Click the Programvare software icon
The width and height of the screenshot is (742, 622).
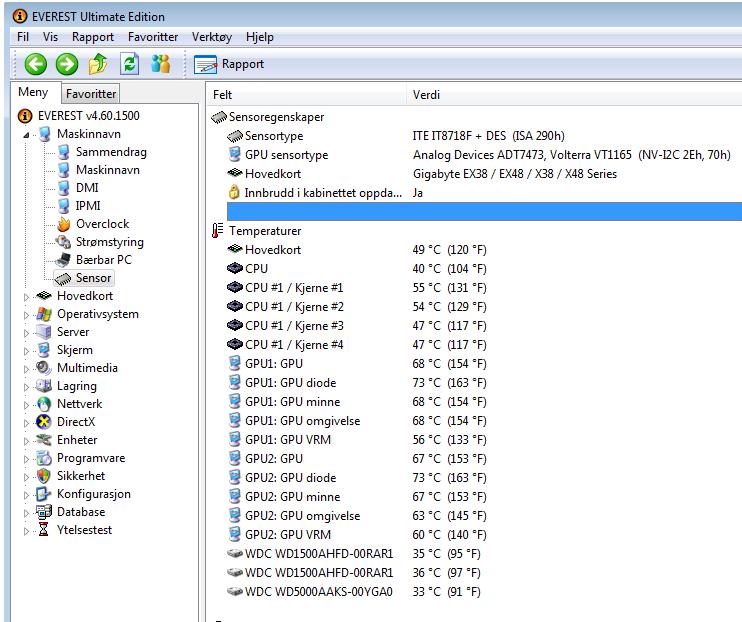tap(44, 458)
